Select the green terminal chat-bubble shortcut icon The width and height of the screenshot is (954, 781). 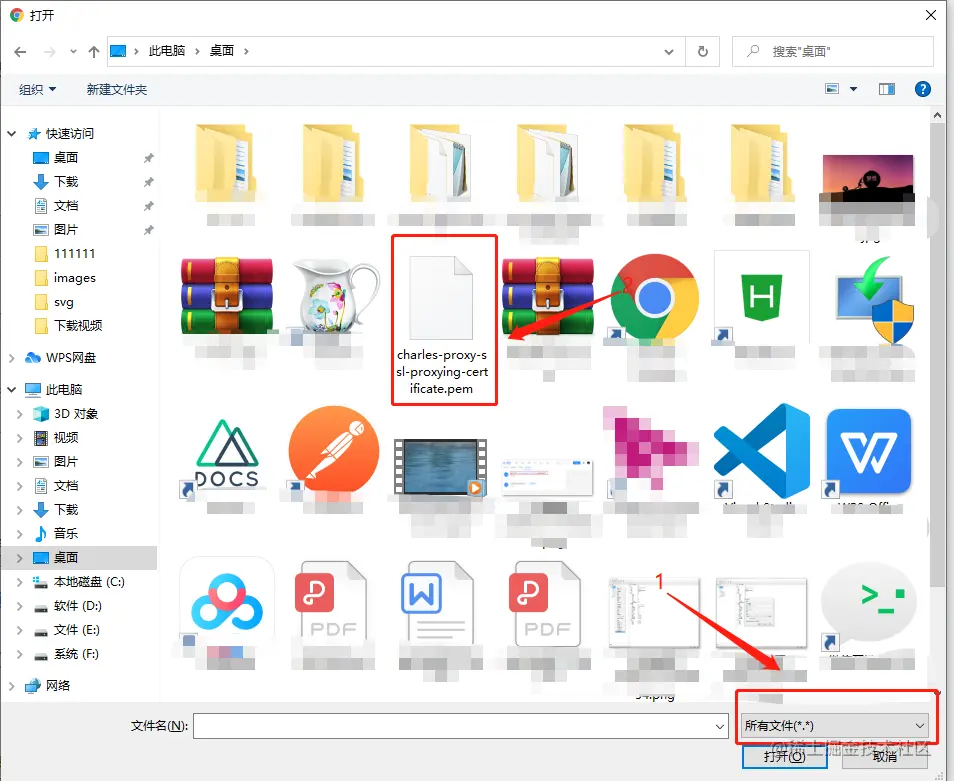coord(868,606)
